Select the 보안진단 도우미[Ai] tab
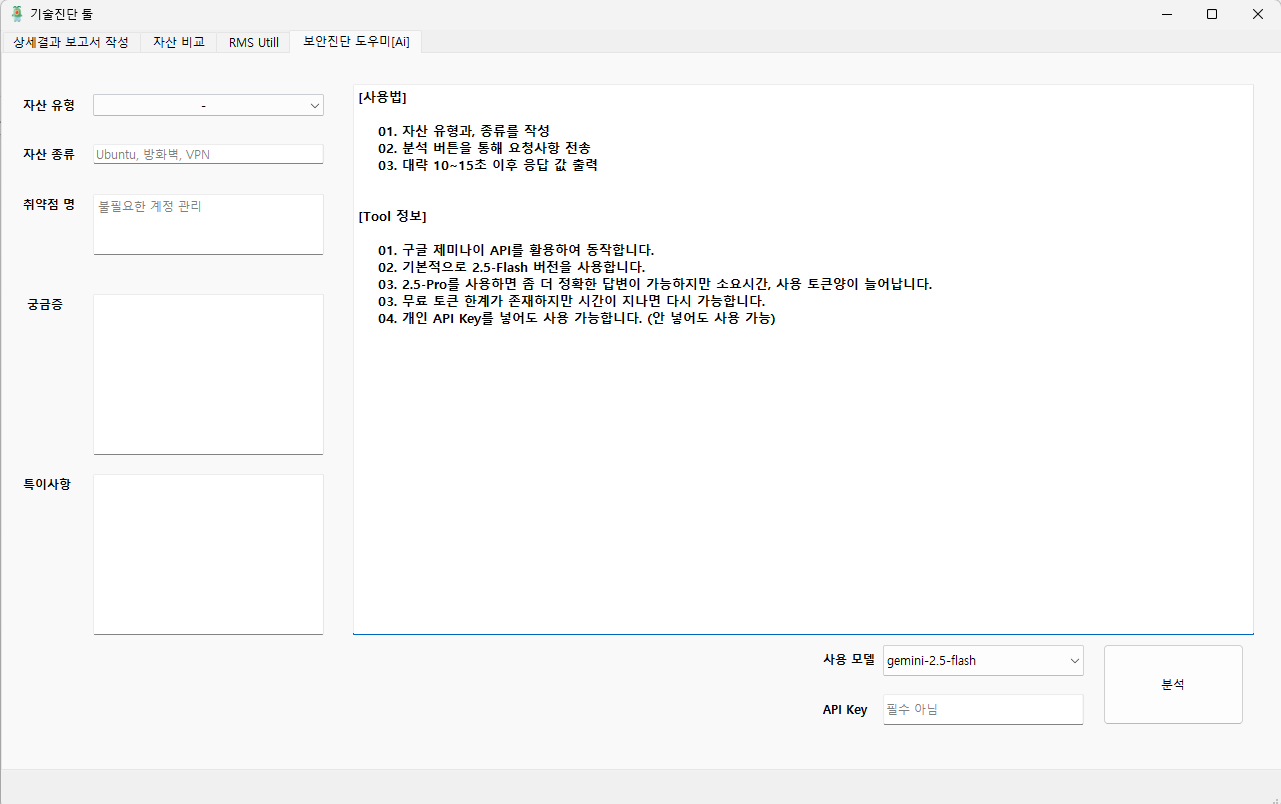 click(x=356, y=42)
